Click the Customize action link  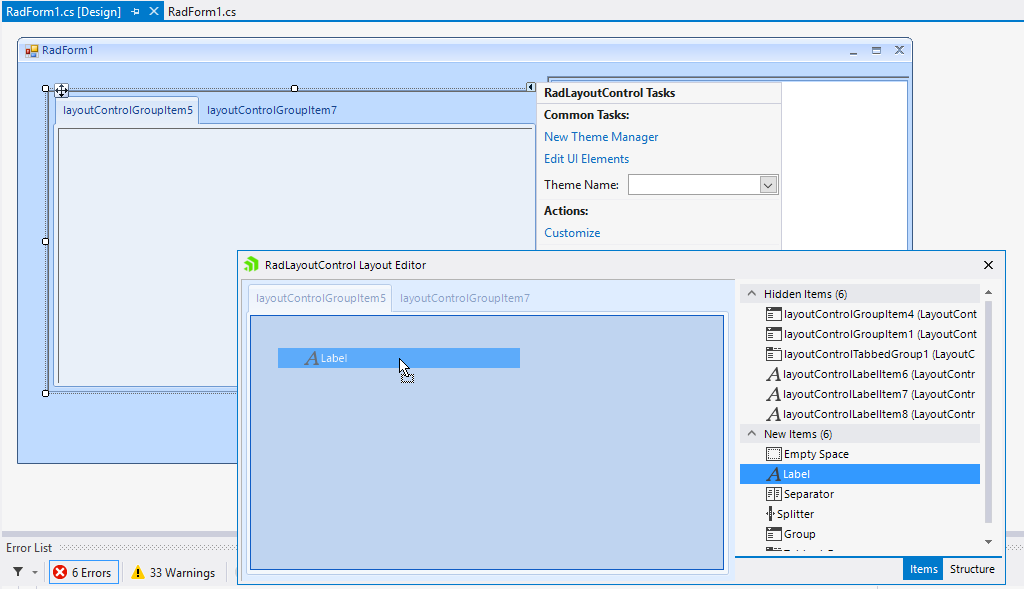point(572,233)
